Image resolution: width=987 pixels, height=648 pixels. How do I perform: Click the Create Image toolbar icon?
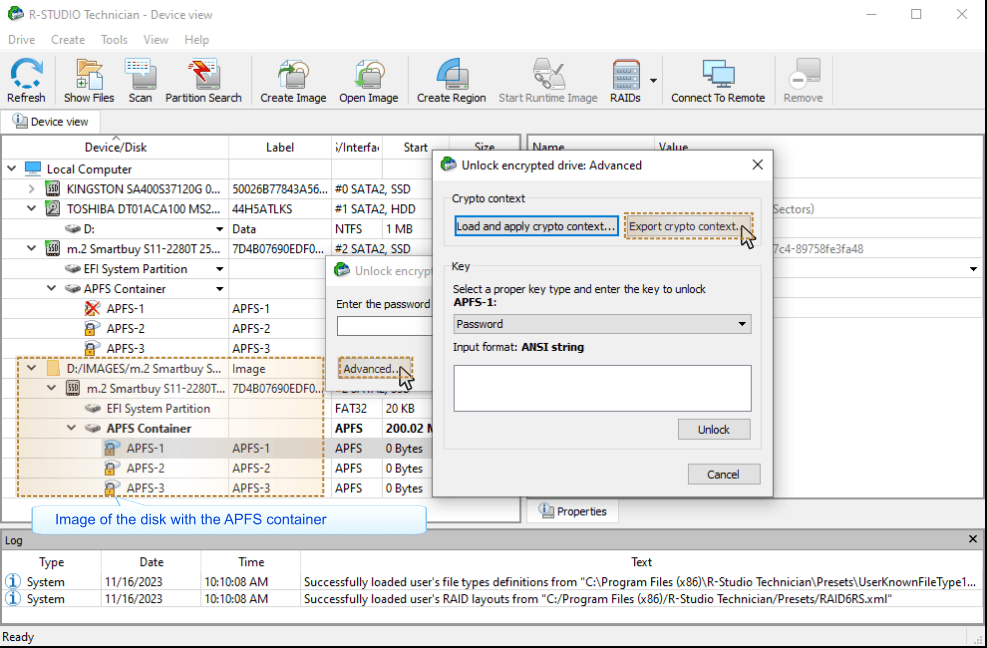coord(293,80)
